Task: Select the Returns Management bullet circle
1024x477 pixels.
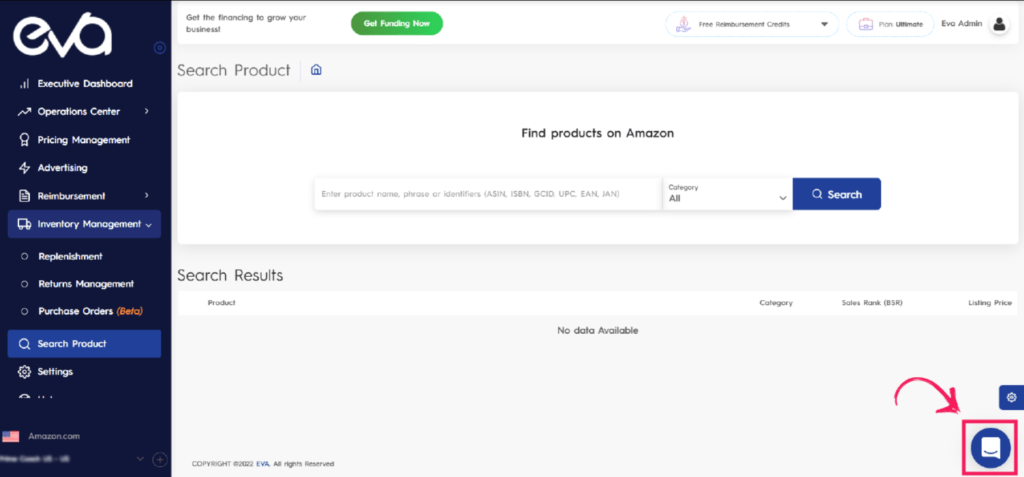Action: [24, 284]
